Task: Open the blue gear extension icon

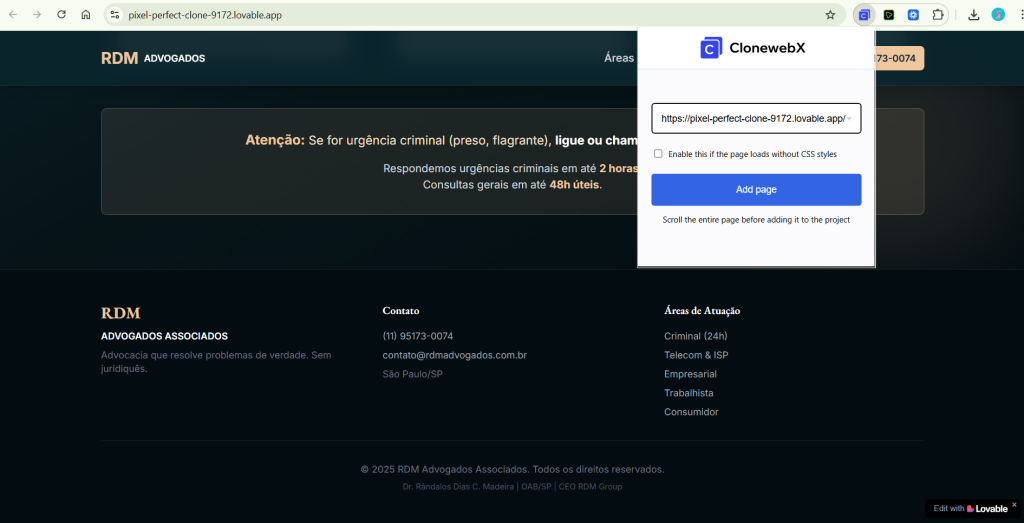Action: click(x=913, y=14)
